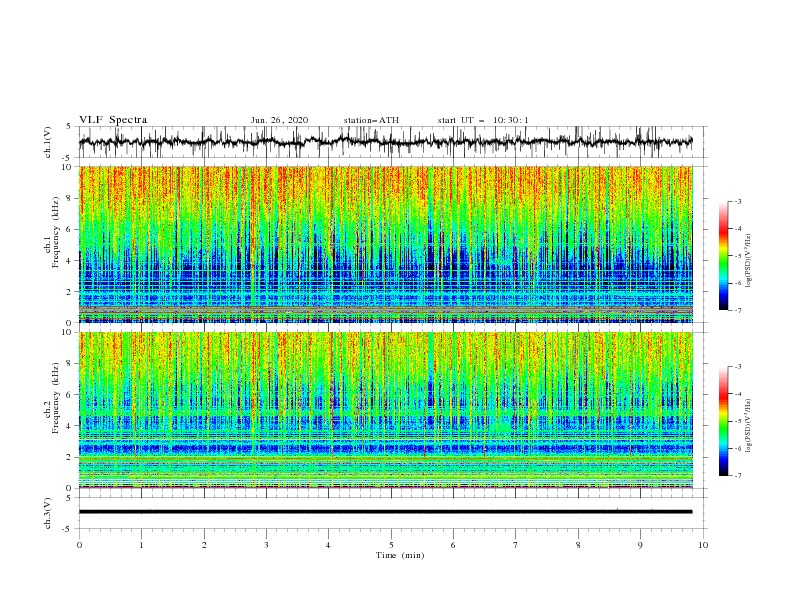The width and height of the screenshot is (792, 612).
Task: Click time axis tick label "2"
Action: click(x=204, y=545)
